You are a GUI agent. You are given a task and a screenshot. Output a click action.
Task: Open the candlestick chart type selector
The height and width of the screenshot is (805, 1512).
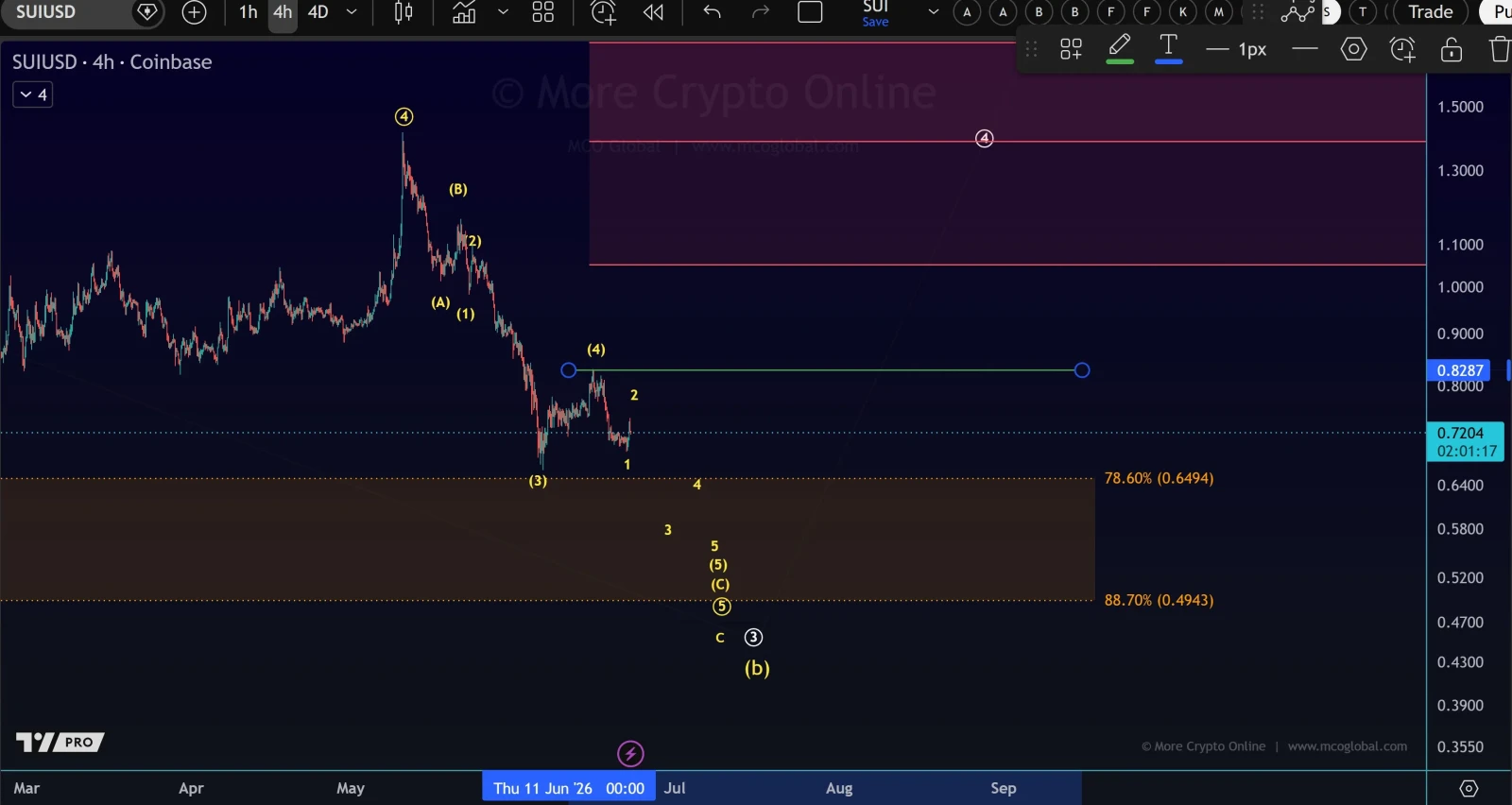[404, 12]
